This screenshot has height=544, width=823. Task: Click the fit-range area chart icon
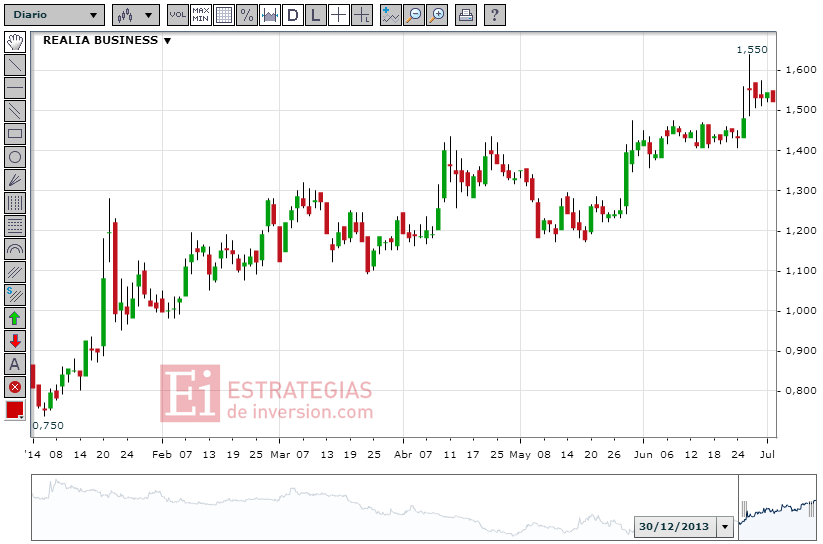(x=270, y=15)
